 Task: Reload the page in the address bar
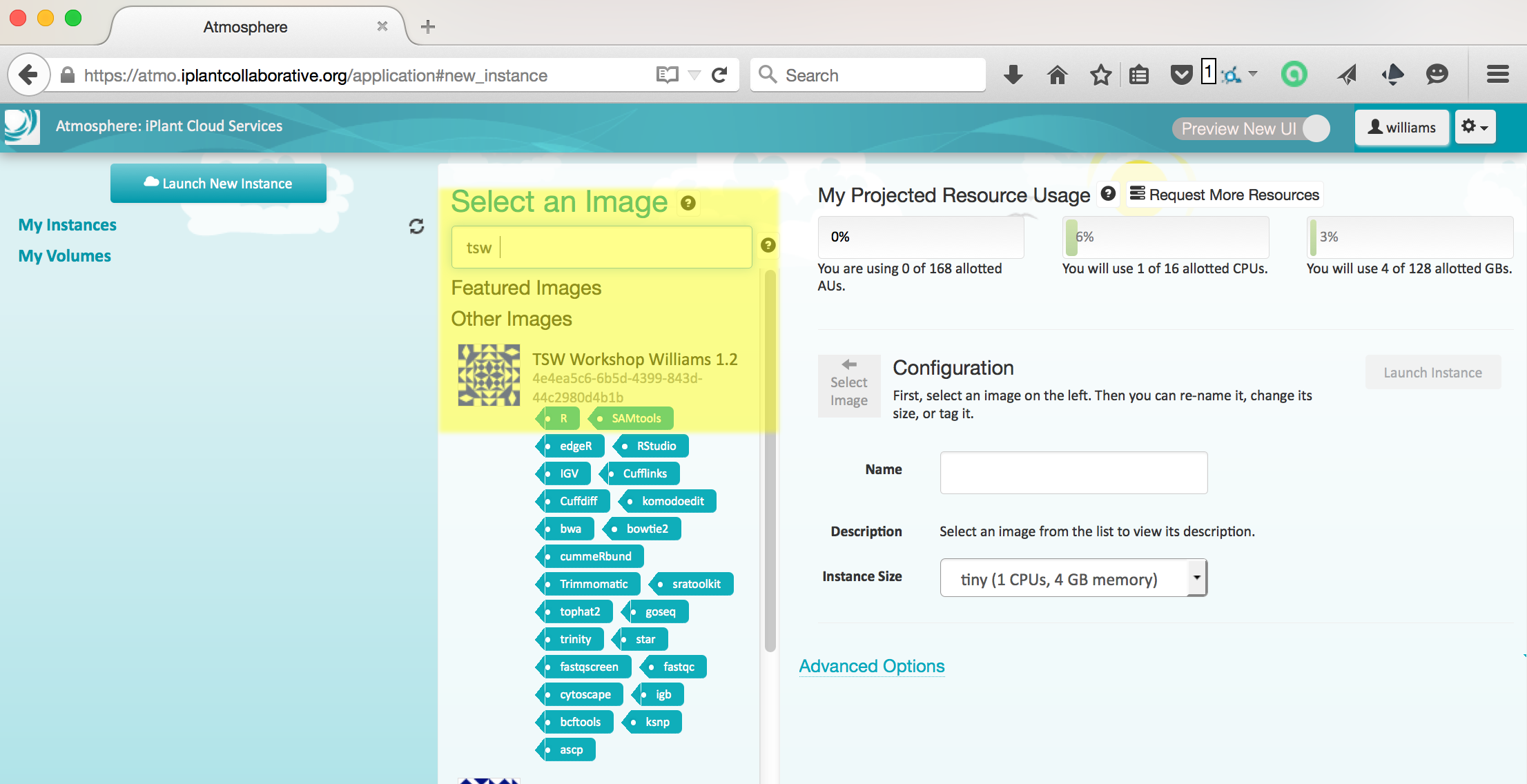coord(719,75)
